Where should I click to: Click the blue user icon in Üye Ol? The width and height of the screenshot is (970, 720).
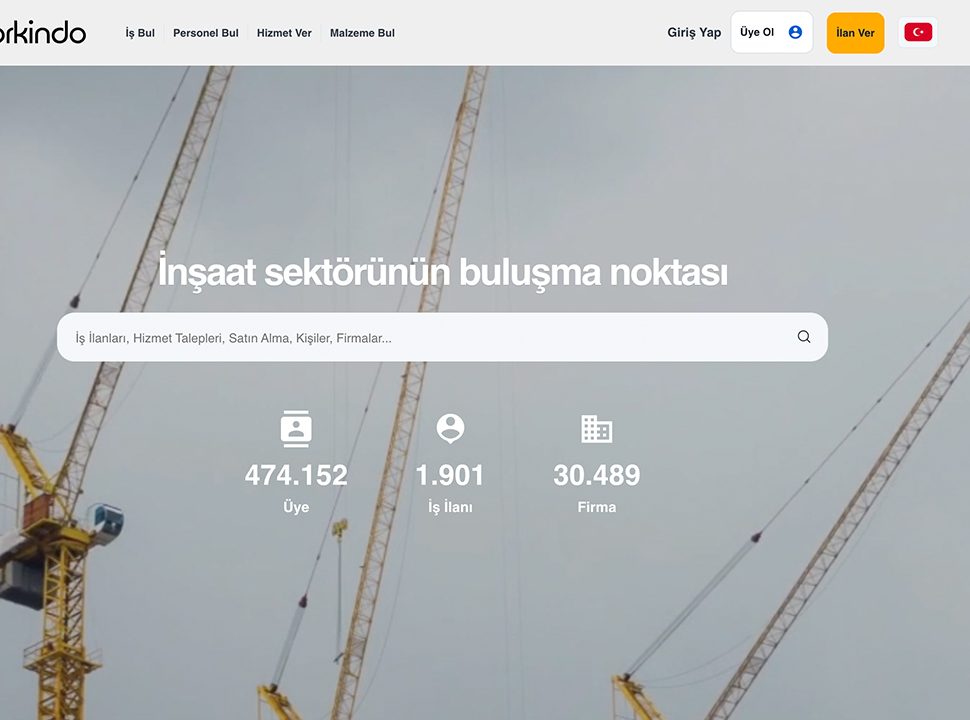coord(796,32)
